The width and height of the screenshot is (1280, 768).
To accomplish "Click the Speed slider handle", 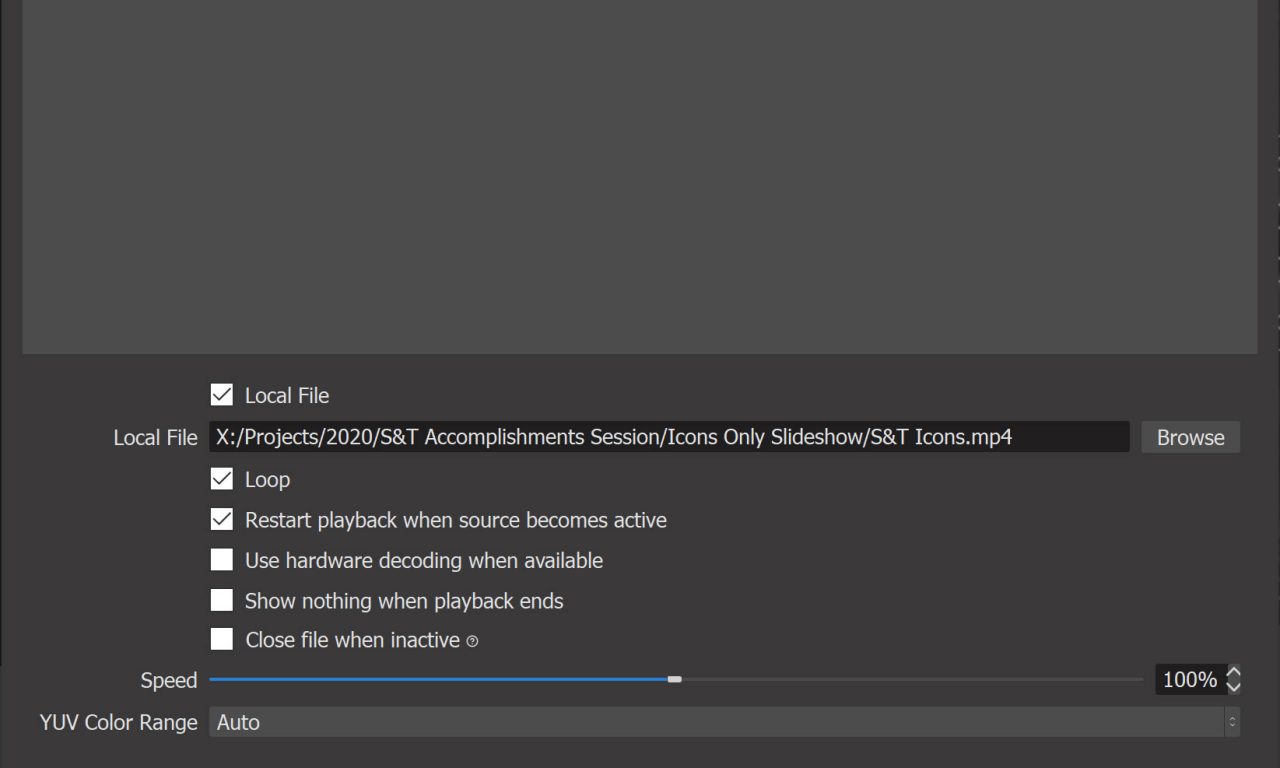I will click(x=675, y=680).
